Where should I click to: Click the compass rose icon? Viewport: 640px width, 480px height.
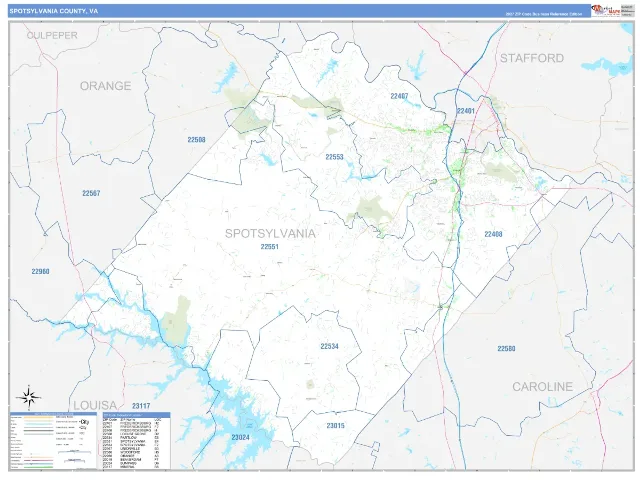point(29,397)
